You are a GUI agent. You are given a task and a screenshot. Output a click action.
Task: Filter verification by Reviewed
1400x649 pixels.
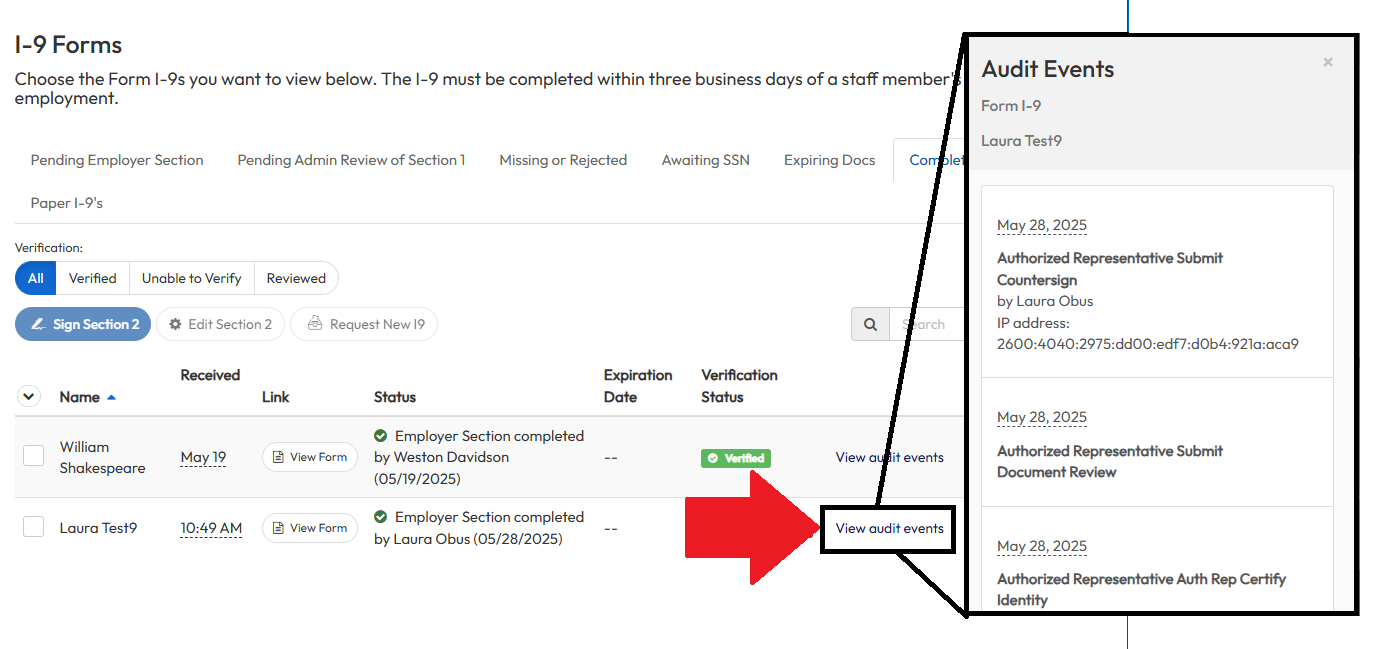click(296, 278)
